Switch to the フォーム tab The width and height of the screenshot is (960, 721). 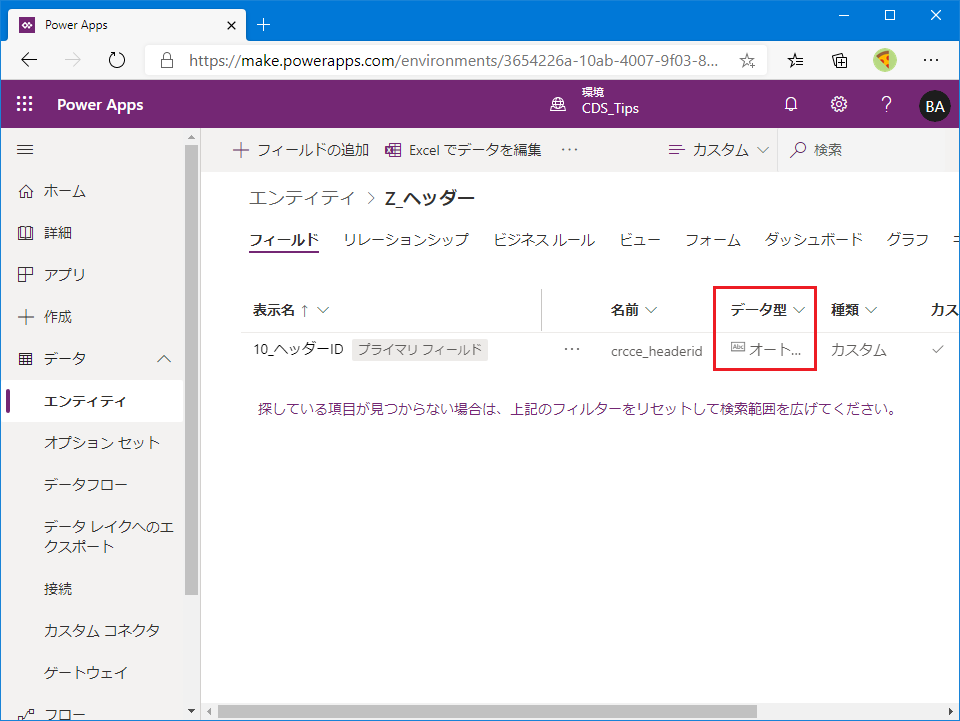coord(713,240)
